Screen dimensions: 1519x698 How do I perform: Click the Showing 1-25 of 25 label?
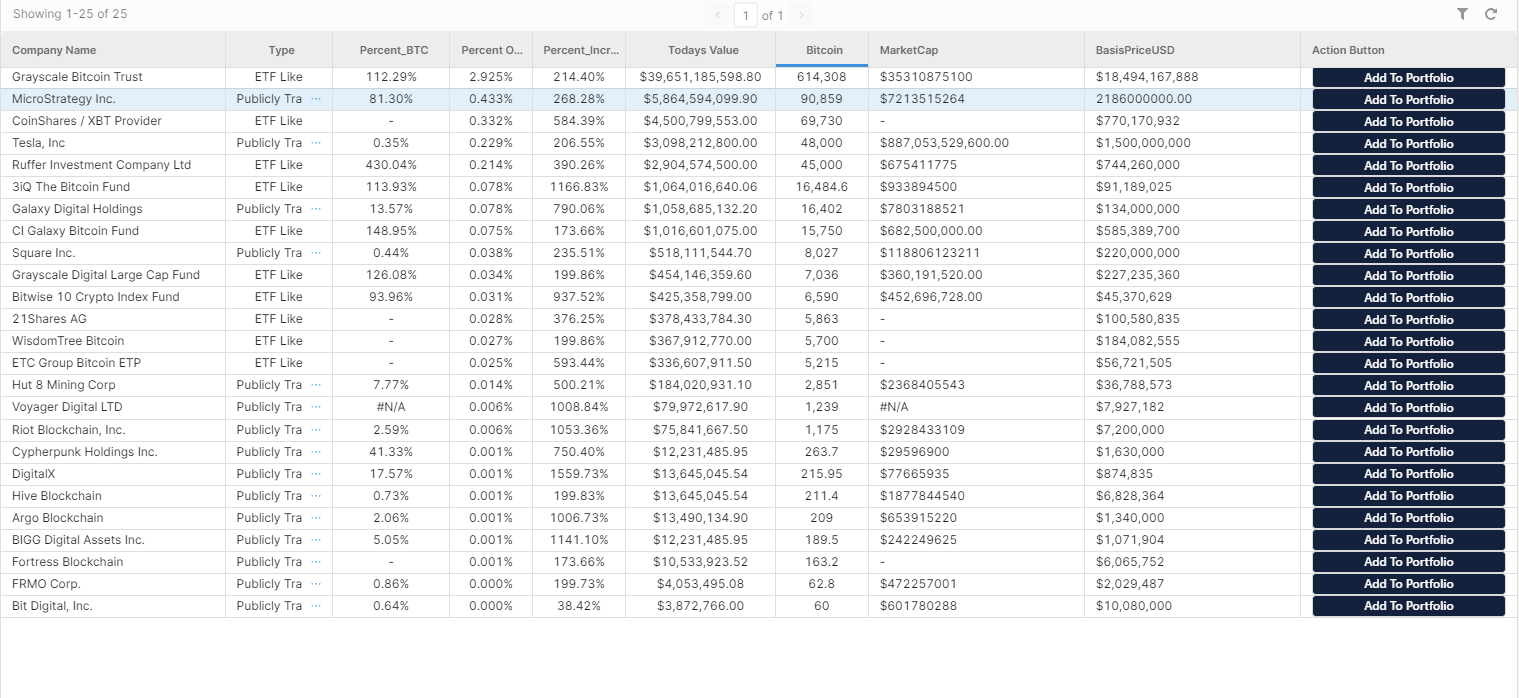(x=70, y=14)
